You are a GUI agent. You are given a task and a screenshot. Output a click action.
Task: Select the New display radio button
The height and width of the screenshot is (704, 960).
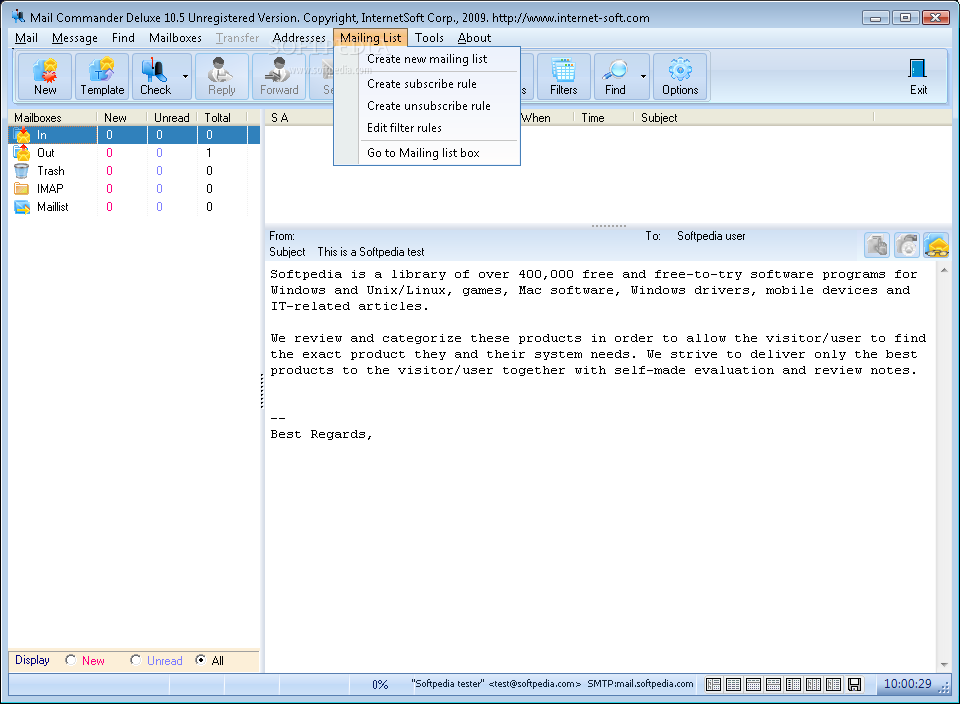click(x=71, y=660)
